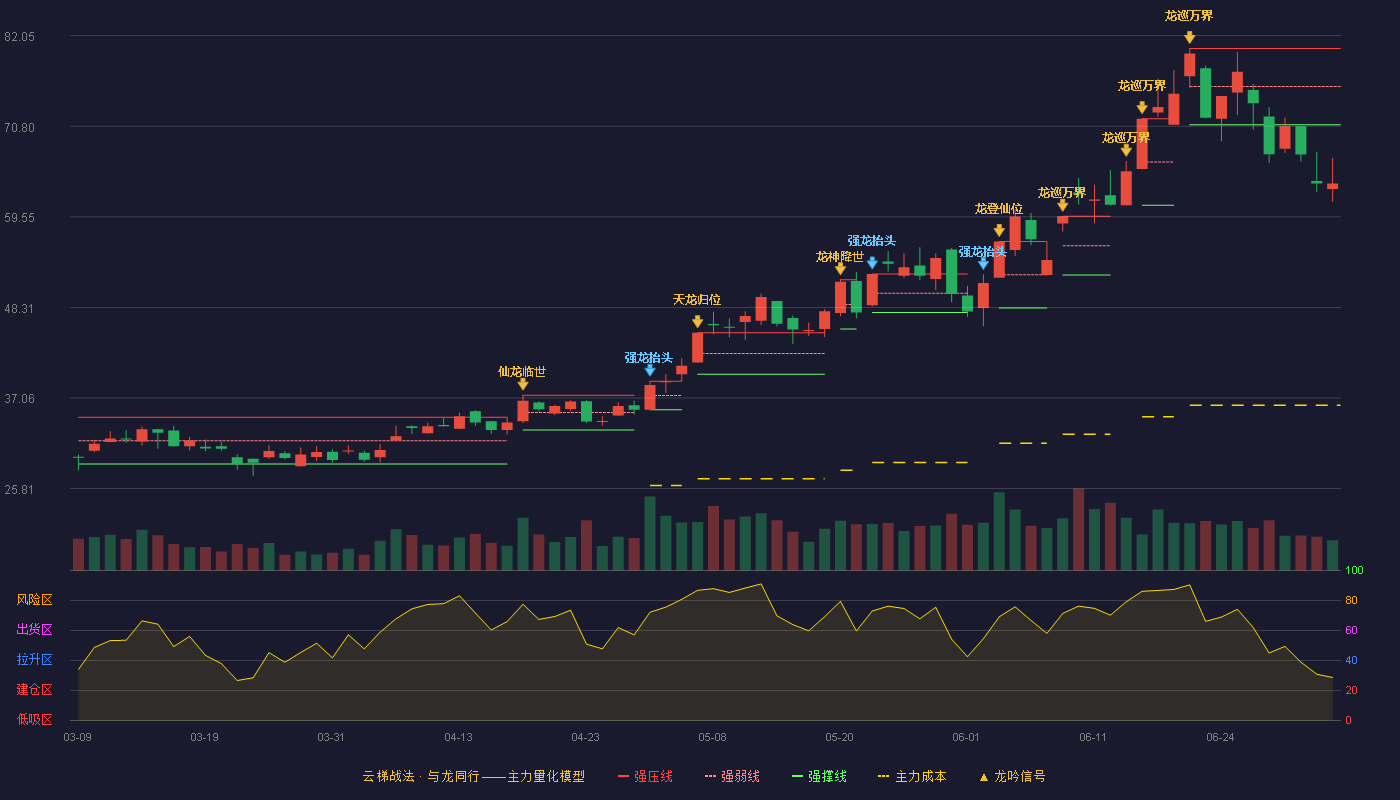Screen dimensions: 1400x800
Task: Click the 04-13 date label
Action: pyautogui.click(x=458, y=737)
